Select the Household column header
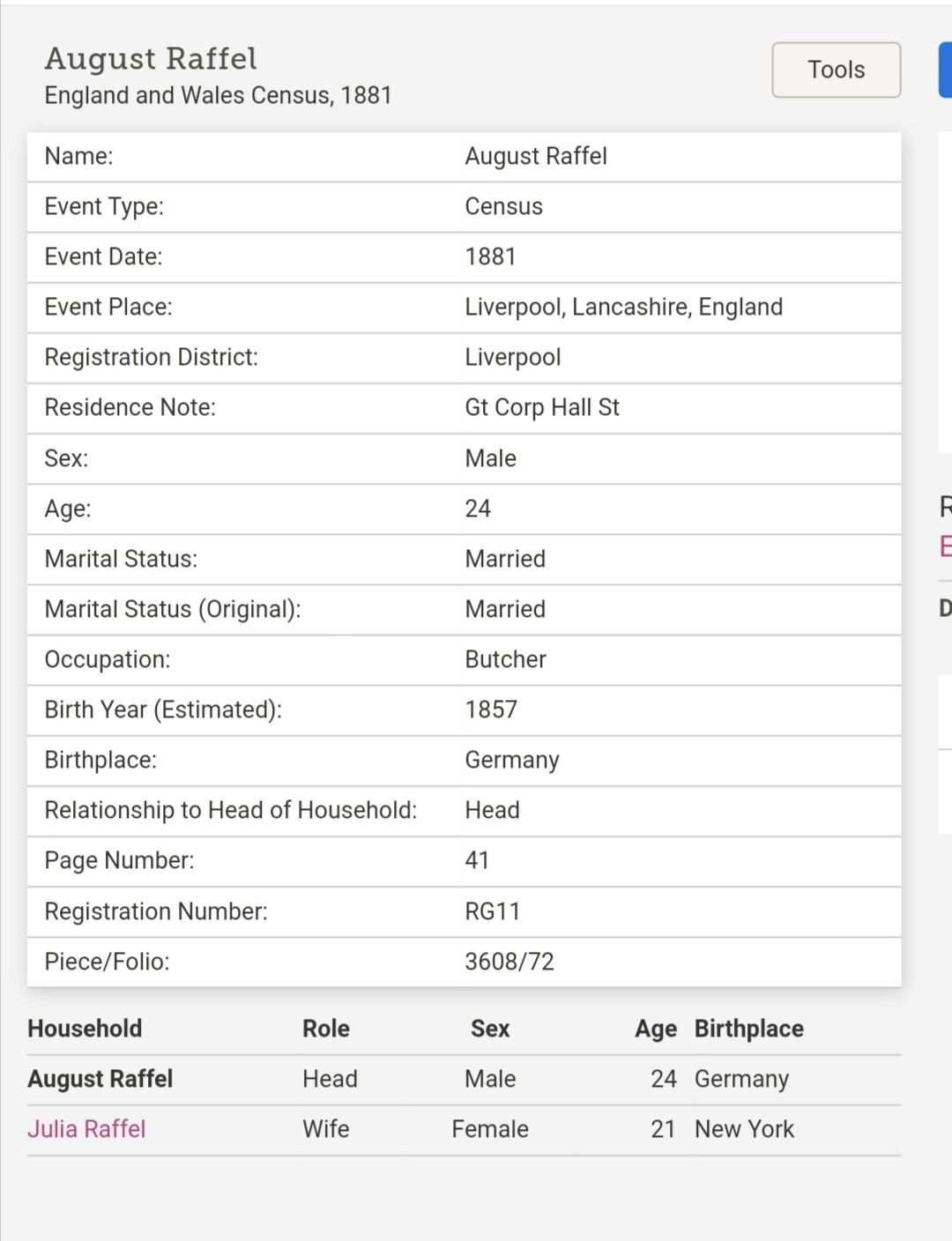 [x=85, y=1029]
